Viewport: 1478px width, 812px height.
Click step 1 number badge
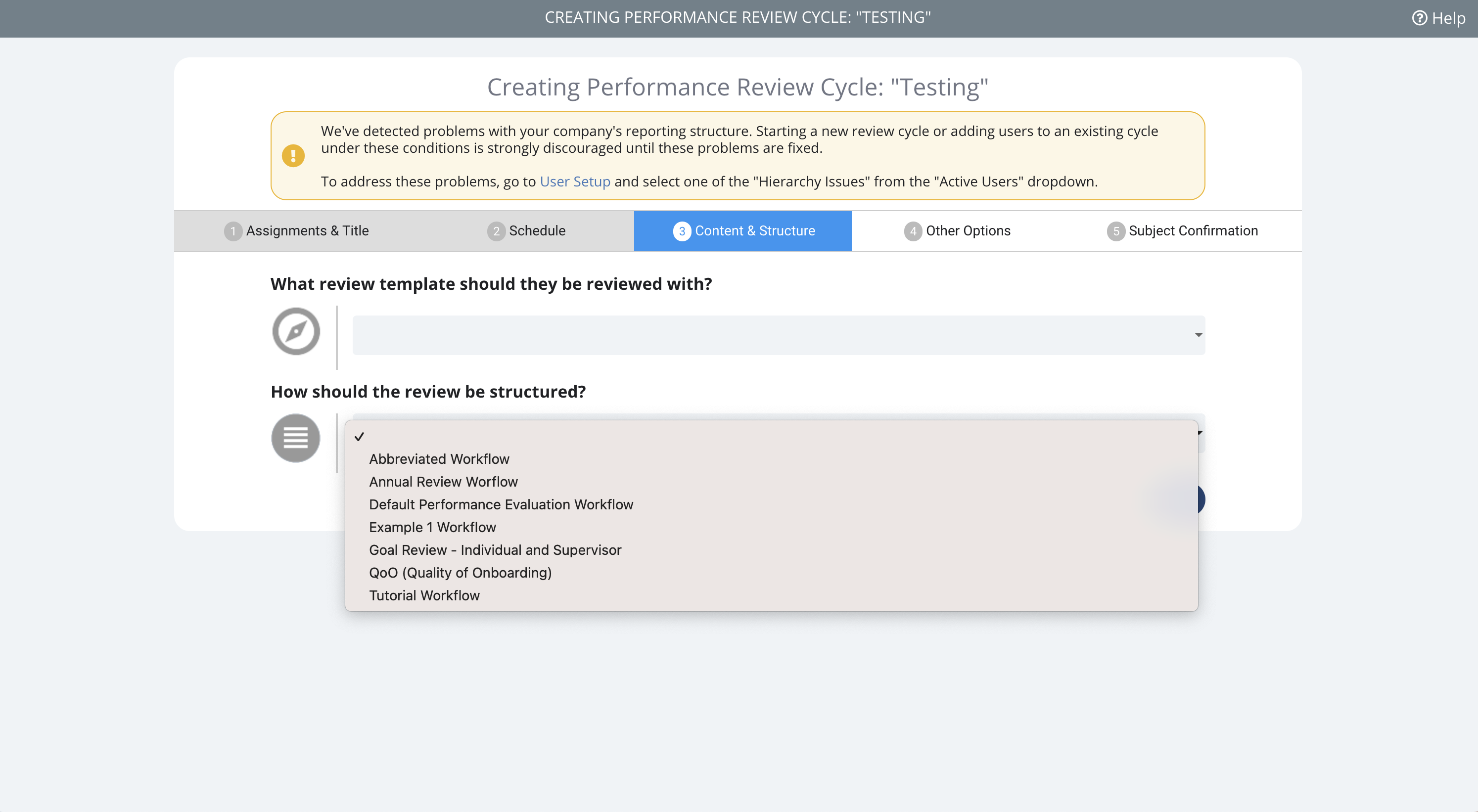(x=233, y=231)
